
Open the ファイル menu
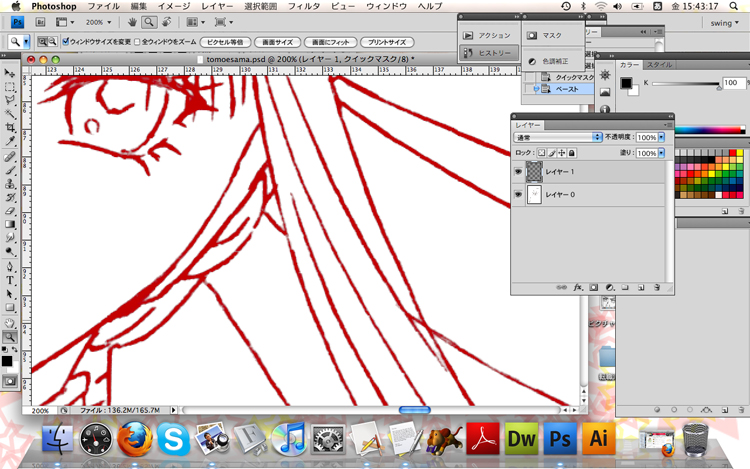click(x=103, y=6)
